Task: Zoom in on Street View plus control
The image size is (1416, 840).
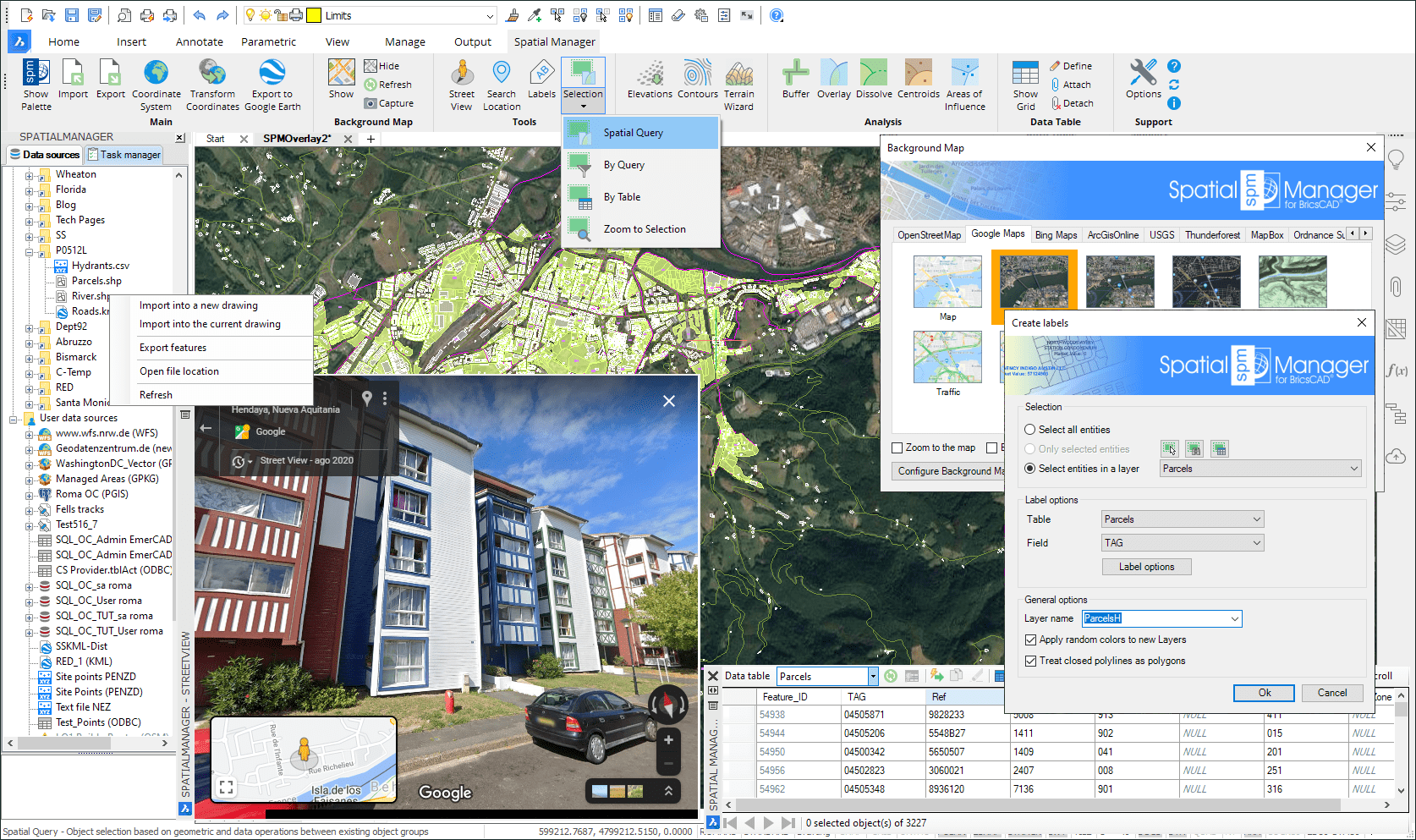Action: click(x=668, y=740)
